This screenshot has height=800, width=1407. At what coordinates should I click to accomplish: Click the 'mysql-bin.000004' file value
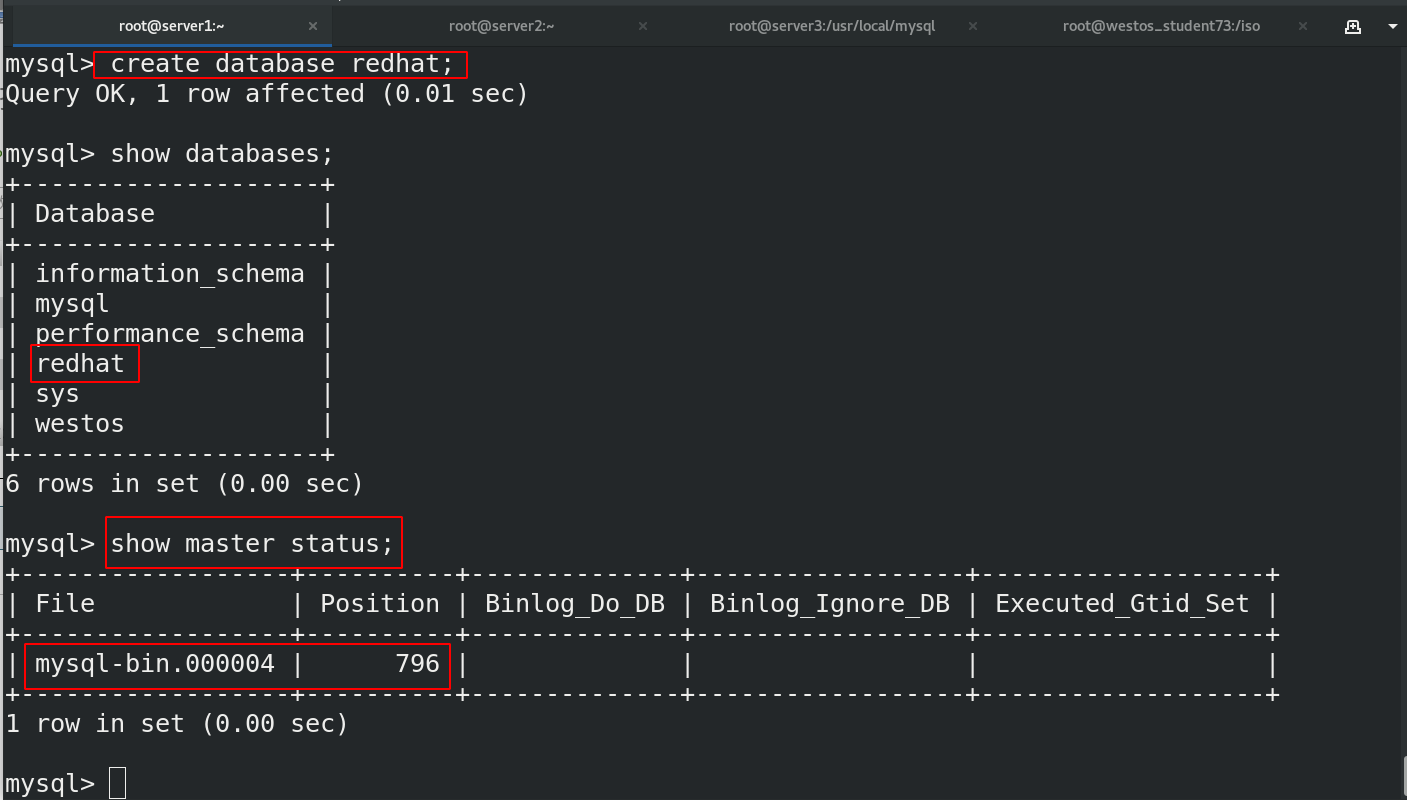155,664
